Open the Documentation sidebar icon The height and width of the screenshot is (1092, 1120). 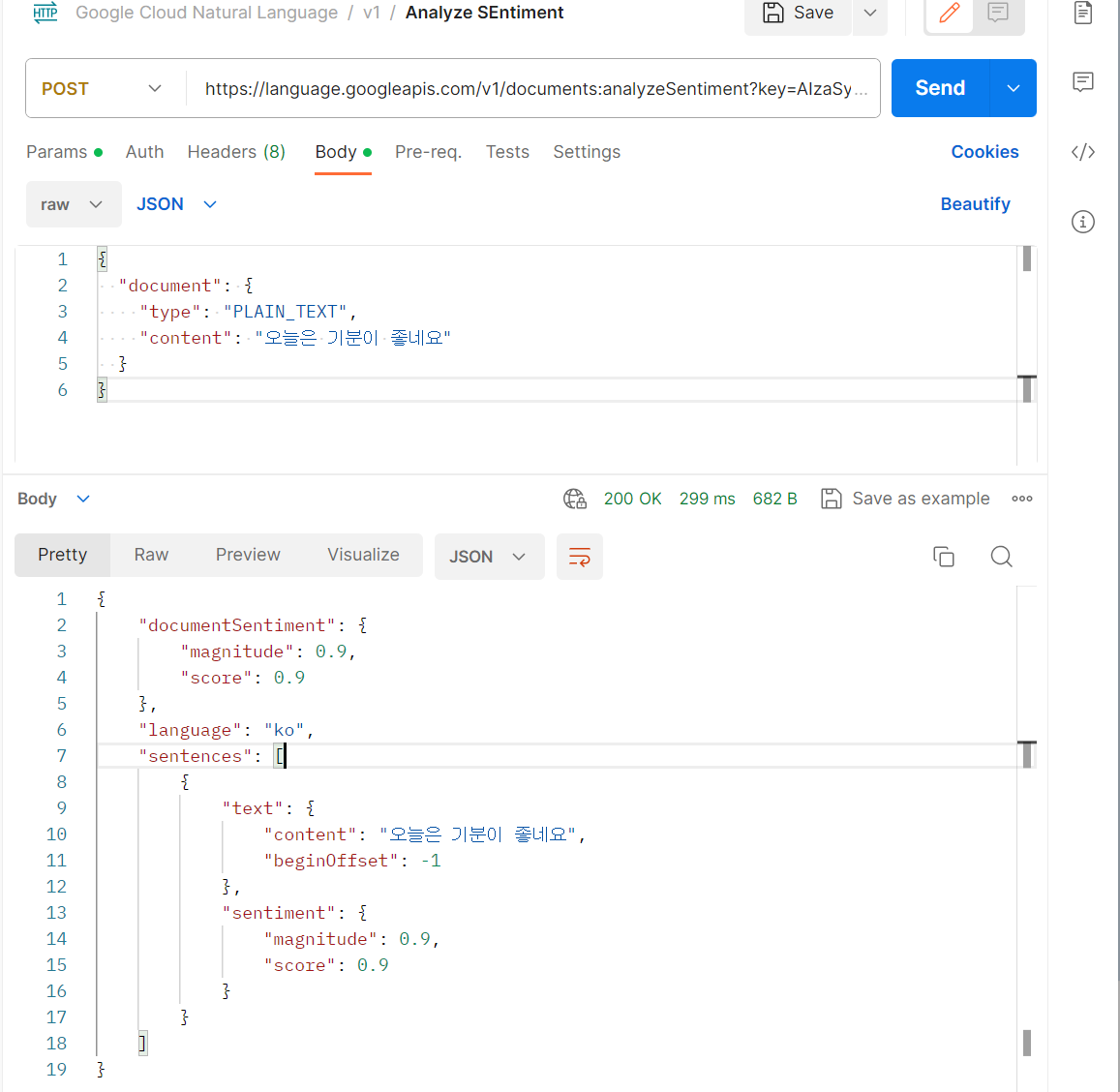[1083, 13]
